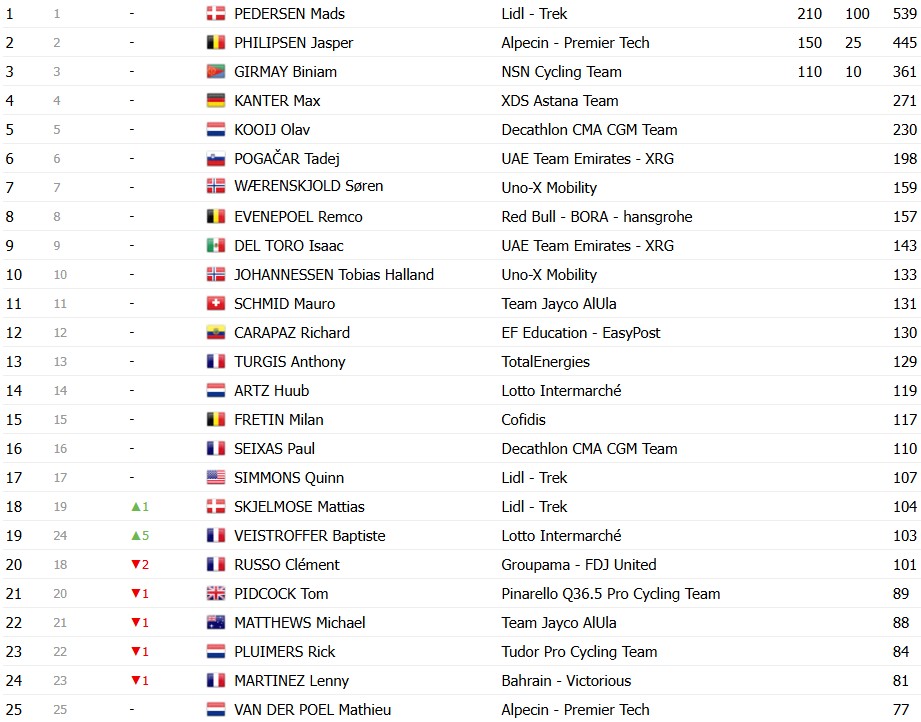Click the US flag next to SIMMONS Quinn
This screenshot has width=921, height=722.
click(216, 478)
